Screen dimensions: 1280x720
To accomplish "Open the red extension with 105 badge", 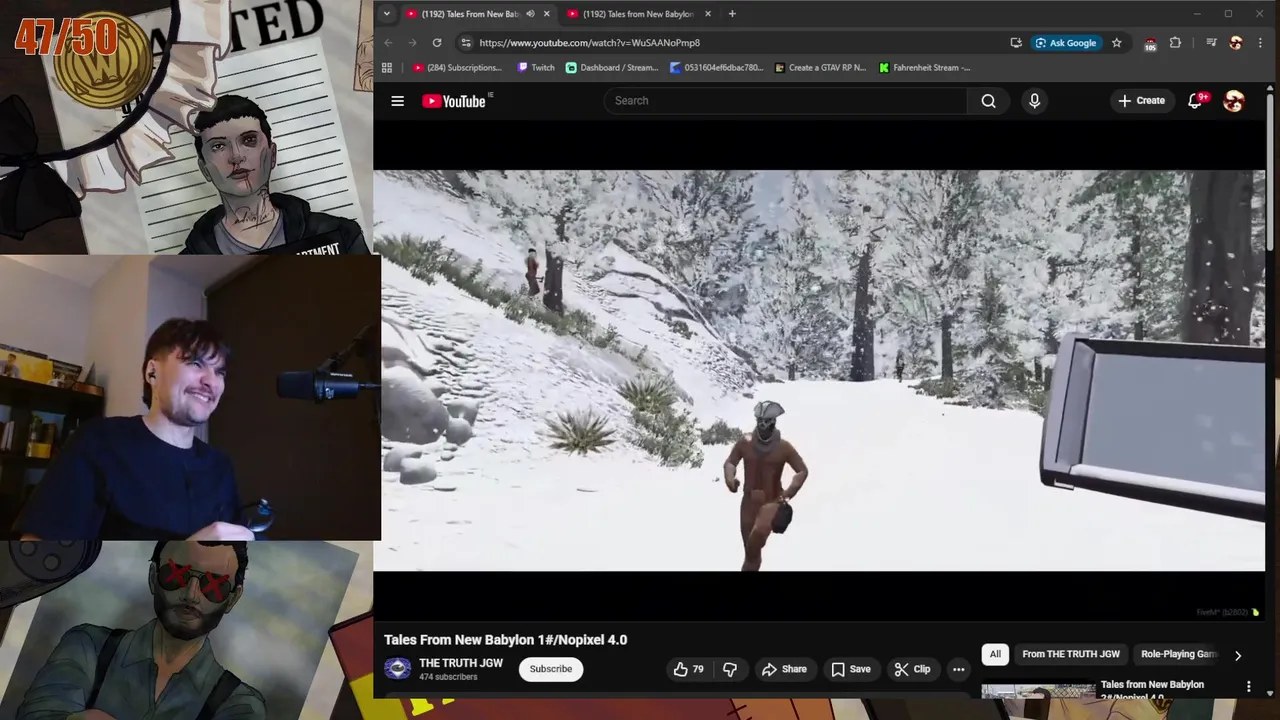I will [1150, 43].
